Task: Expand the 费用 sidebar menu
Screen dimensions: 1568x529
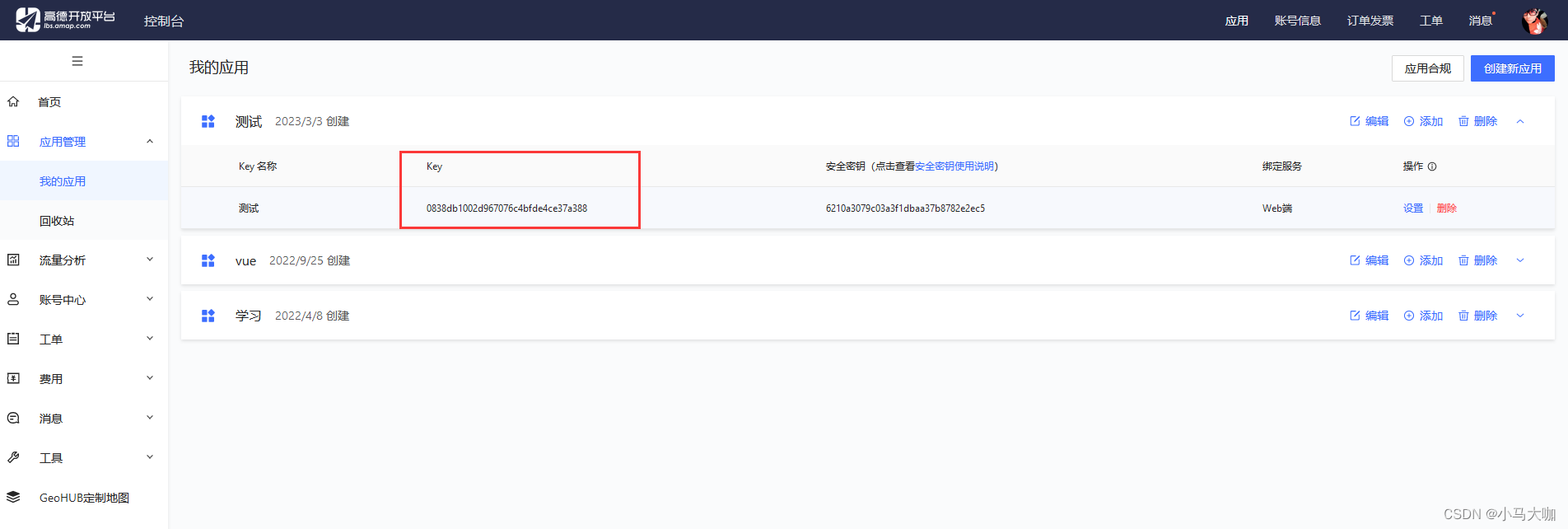Action: click(150, 378)
